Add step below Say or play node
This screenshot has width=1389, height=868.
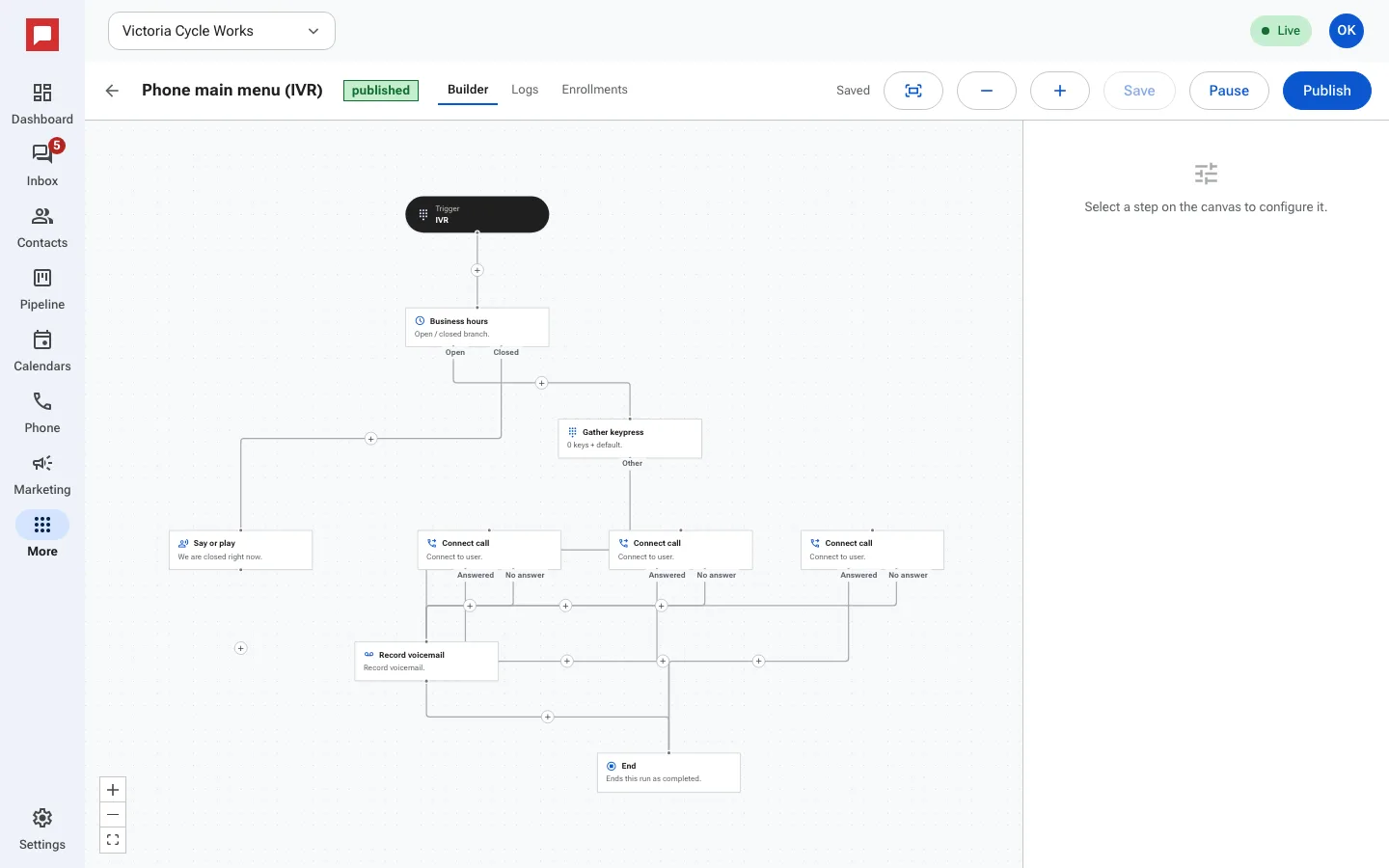241,648
